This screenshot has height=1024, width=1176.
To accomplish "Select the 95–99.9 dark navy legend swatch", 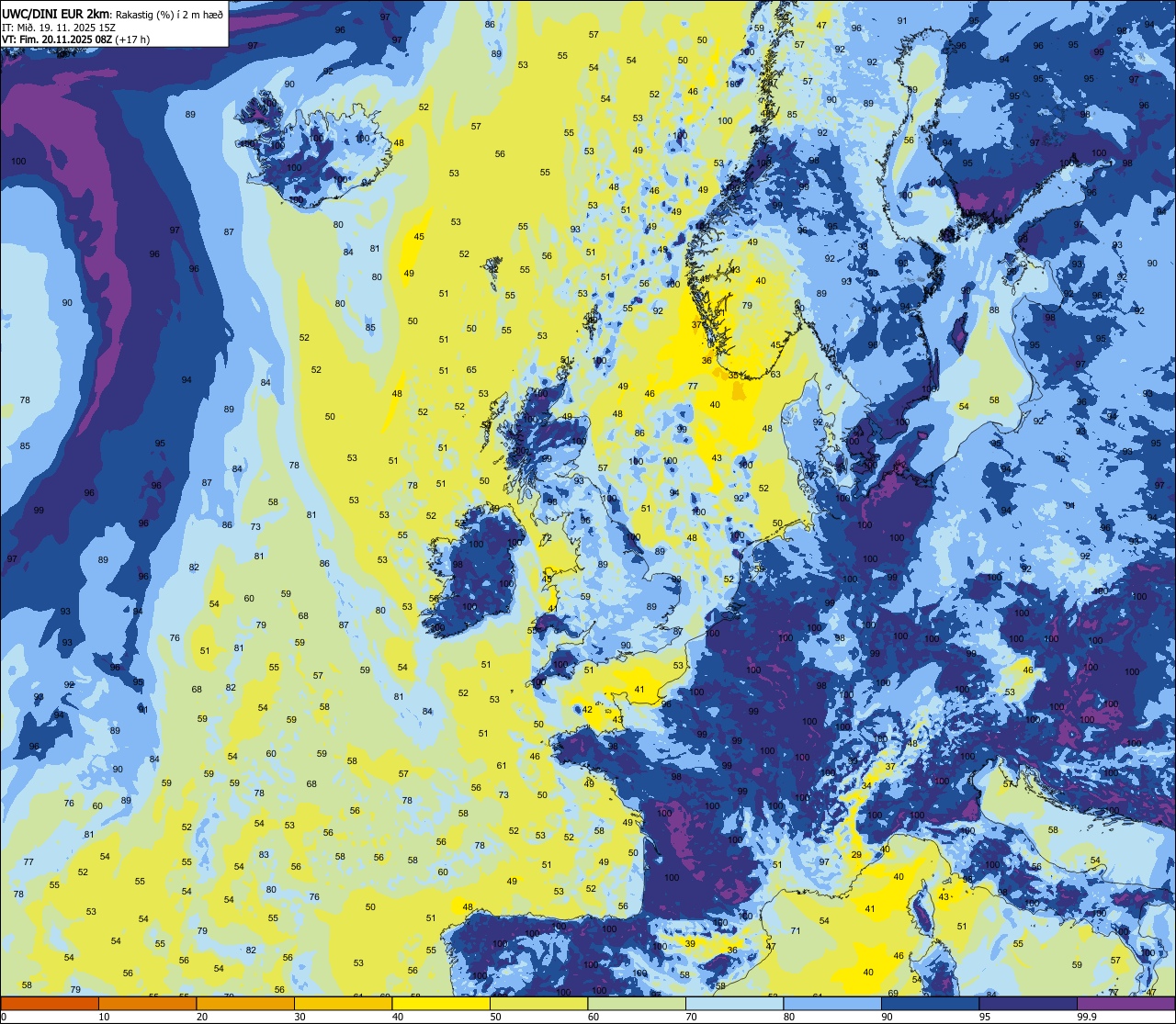I will tap(1027, 1003).
